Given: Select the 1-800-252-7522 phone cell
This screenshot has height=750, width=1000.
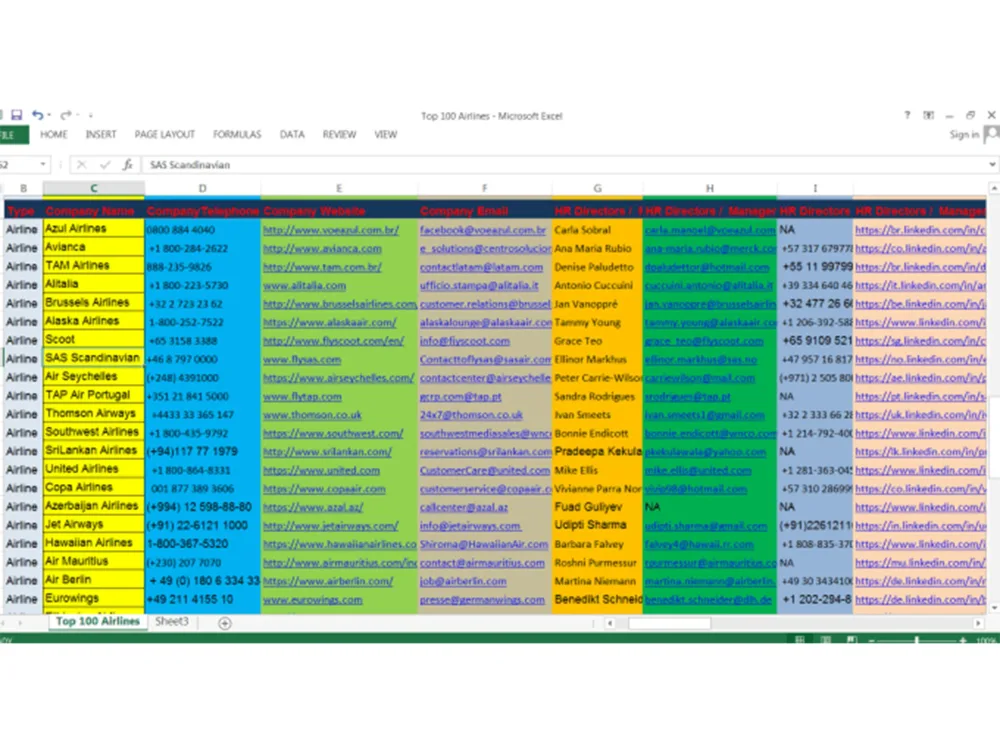Looking at the screenshot, I should (x=203, y=323).
